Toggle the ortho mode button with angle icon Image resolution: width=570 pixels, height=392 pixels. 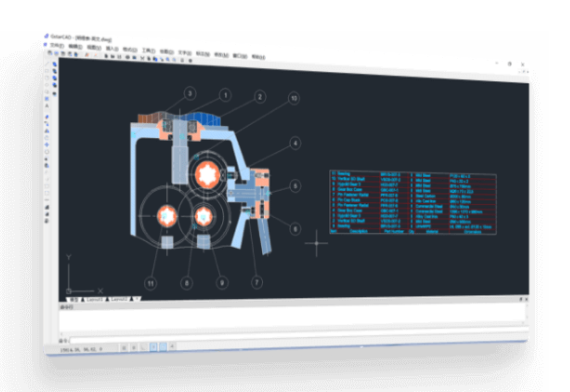[x=142, y=347]
